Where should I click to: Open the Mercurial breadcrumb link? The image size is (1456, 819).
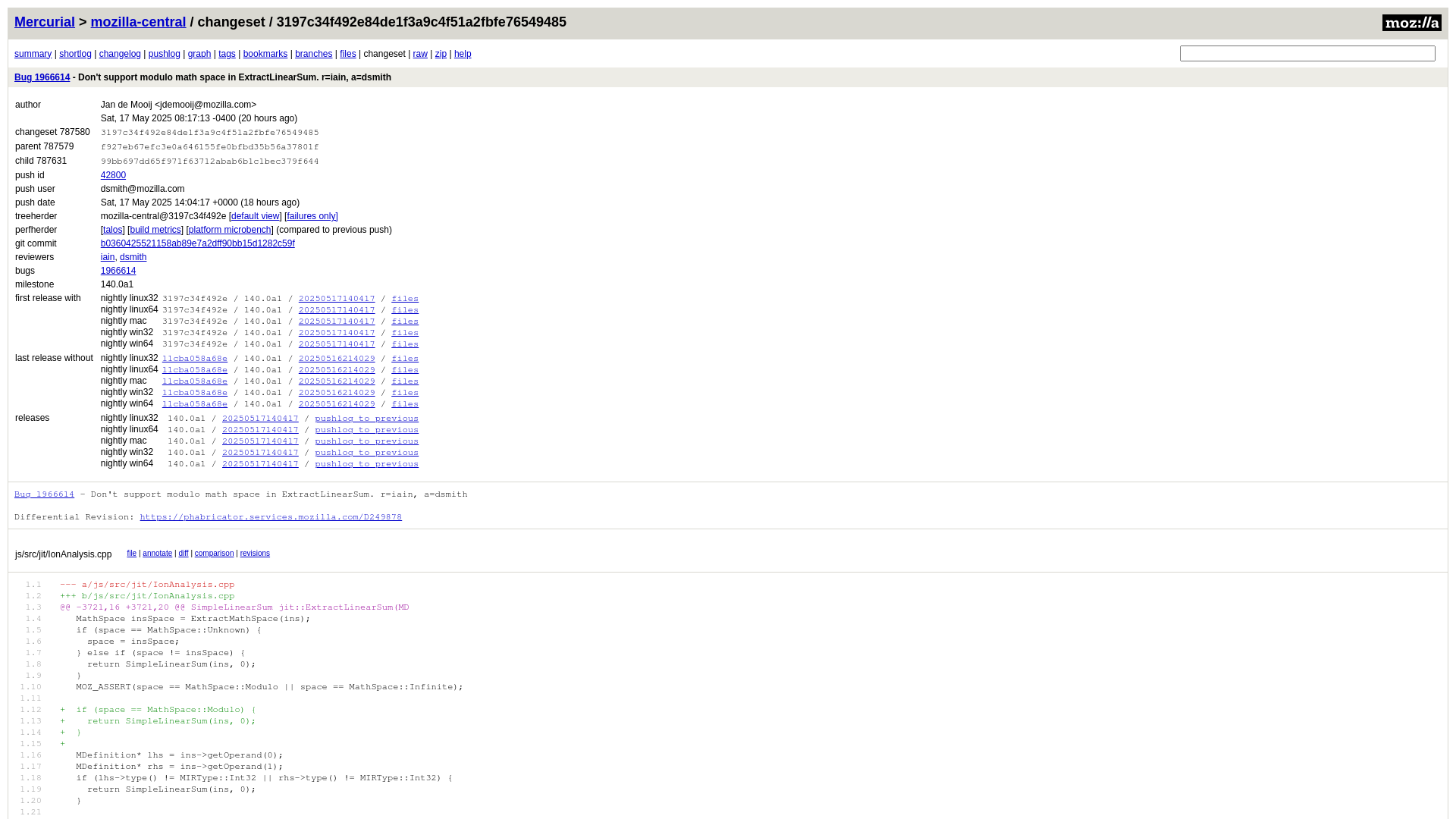point(45,22)
